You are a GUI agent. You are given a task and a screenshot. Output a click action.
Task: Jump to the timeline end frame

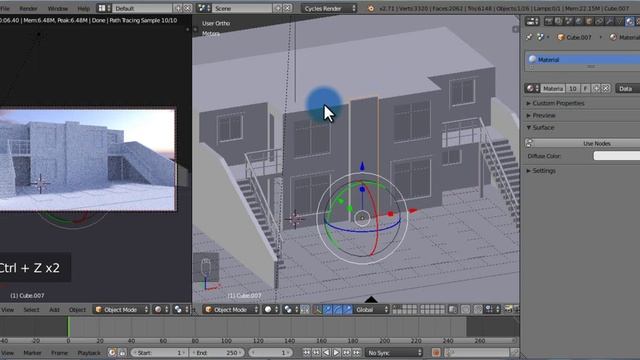356,353
